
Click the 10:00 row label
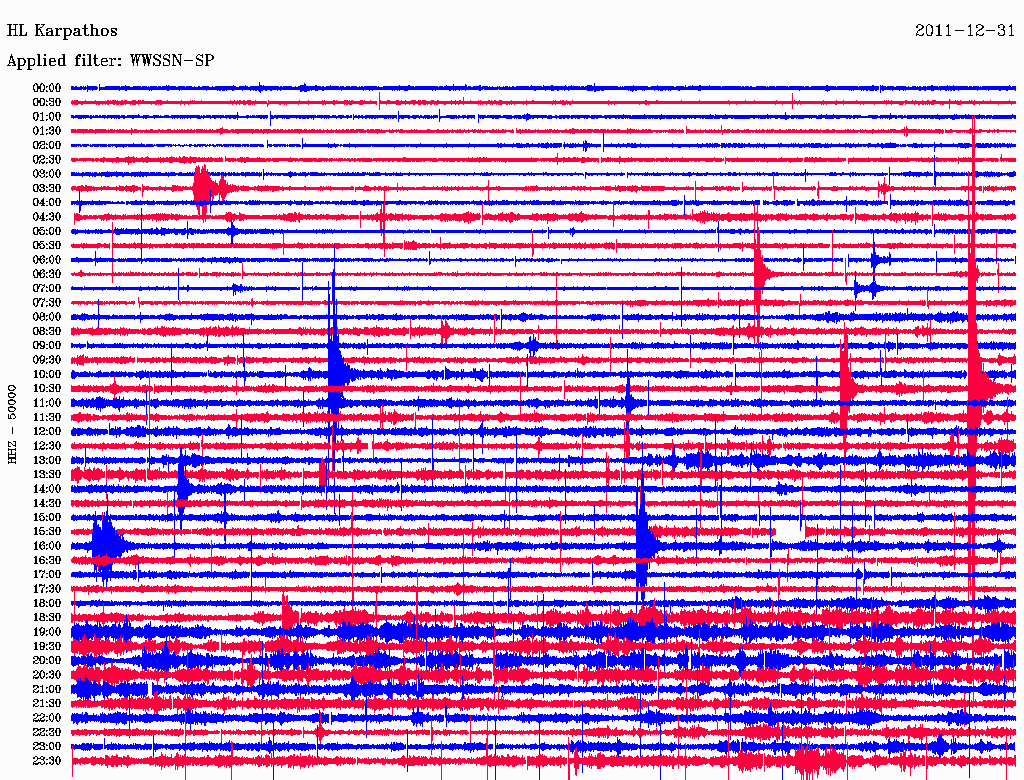pyautogui.click(x=46, y=374)
